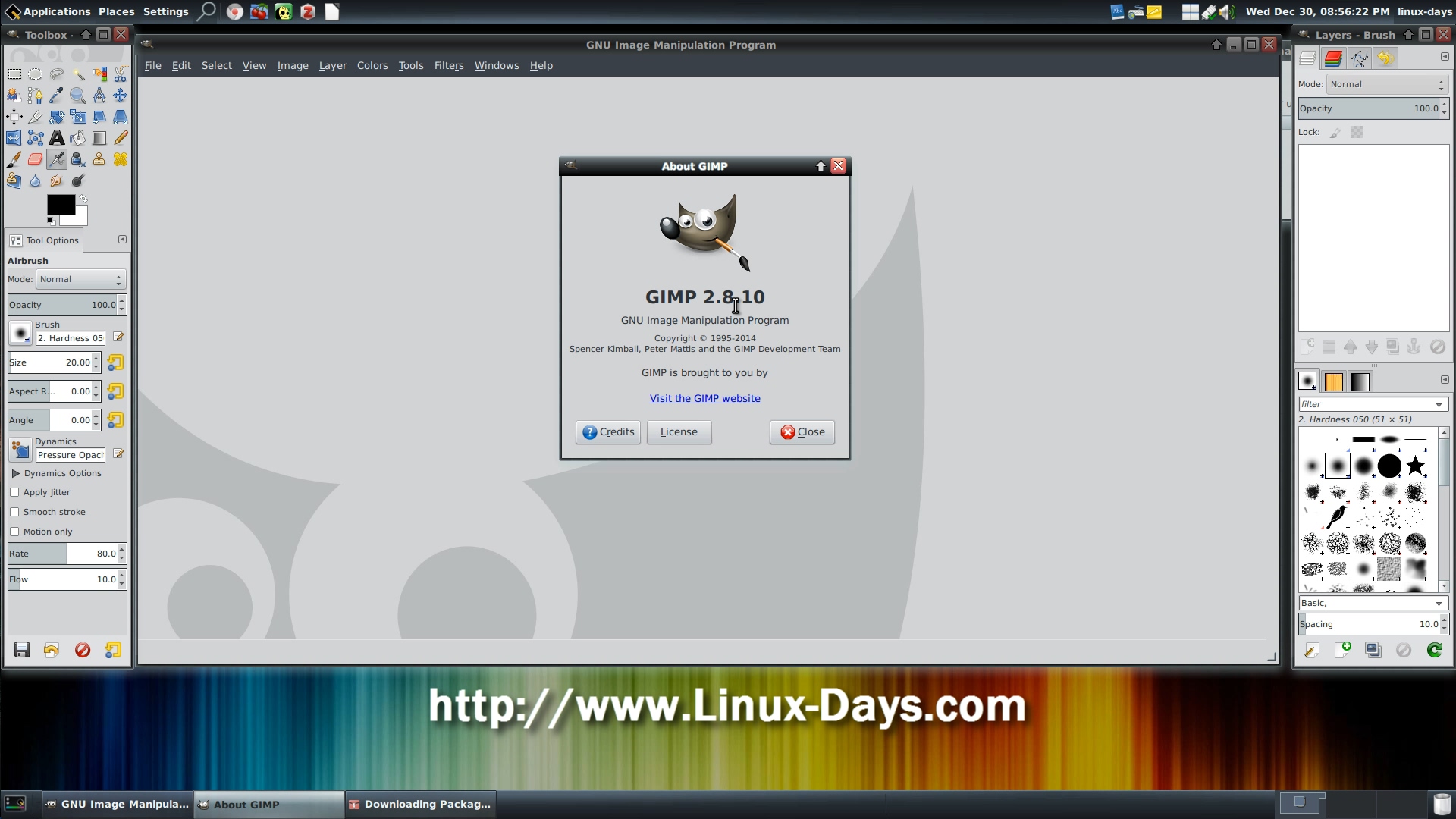Switch to the Paths tab
Image resolution: width=1456 pixels, height=819 pixels.
tap(1359, 58)
